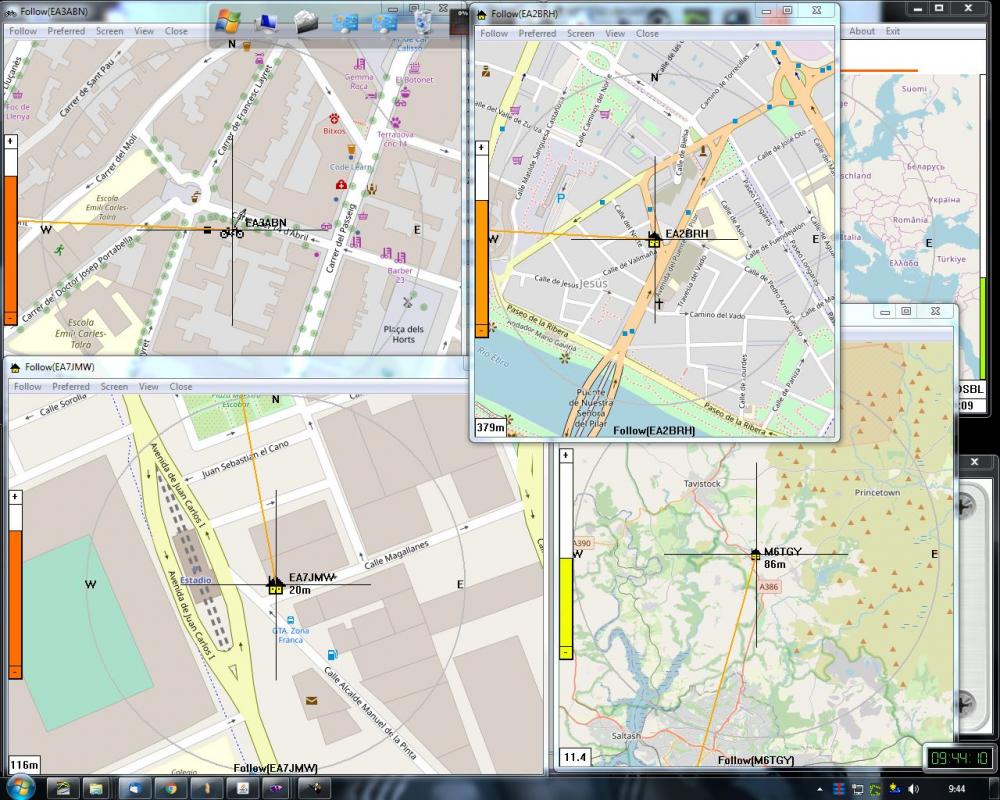Select the EA7JMW house station icon
The image size is (1000, 800).
(275, 586)
